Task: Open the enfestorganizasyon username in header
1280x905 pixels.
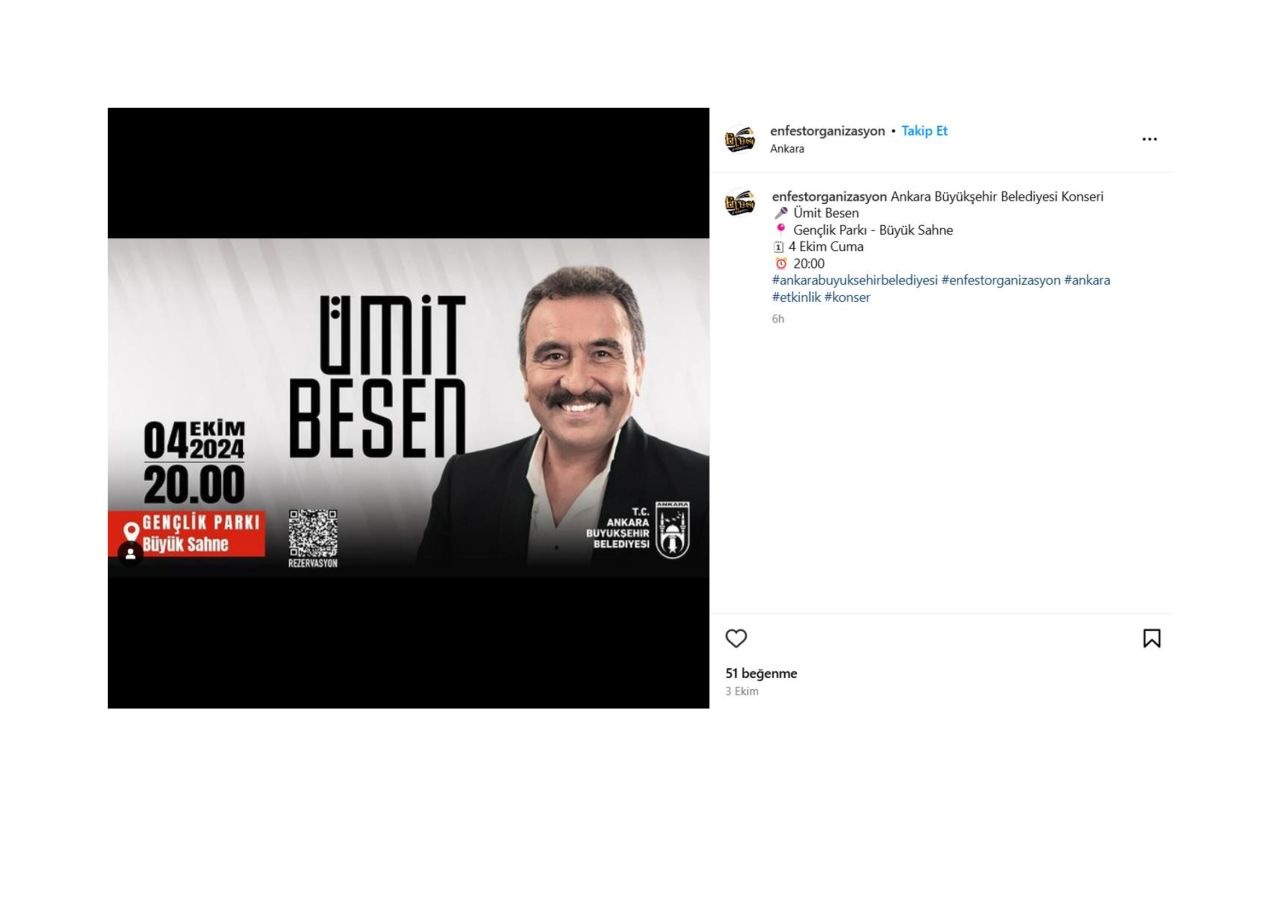Action: click(x=827, y=131)
